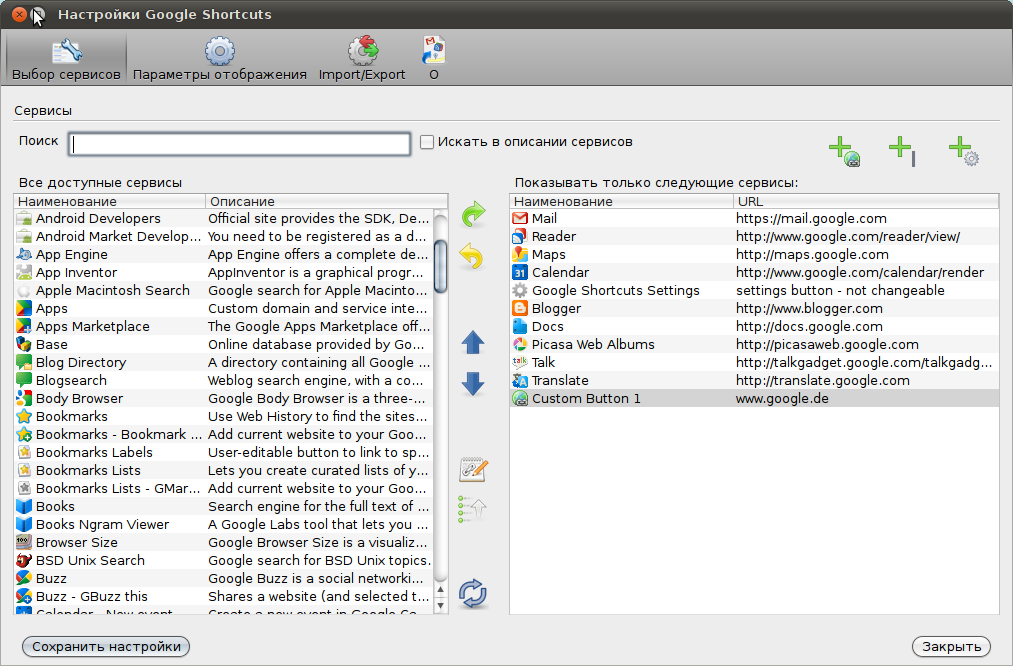Move selected service down with blue arrow
Image resolution: width=1013 pixels, height=666 pixels.
pyautogui.click(x=473, y=384)
